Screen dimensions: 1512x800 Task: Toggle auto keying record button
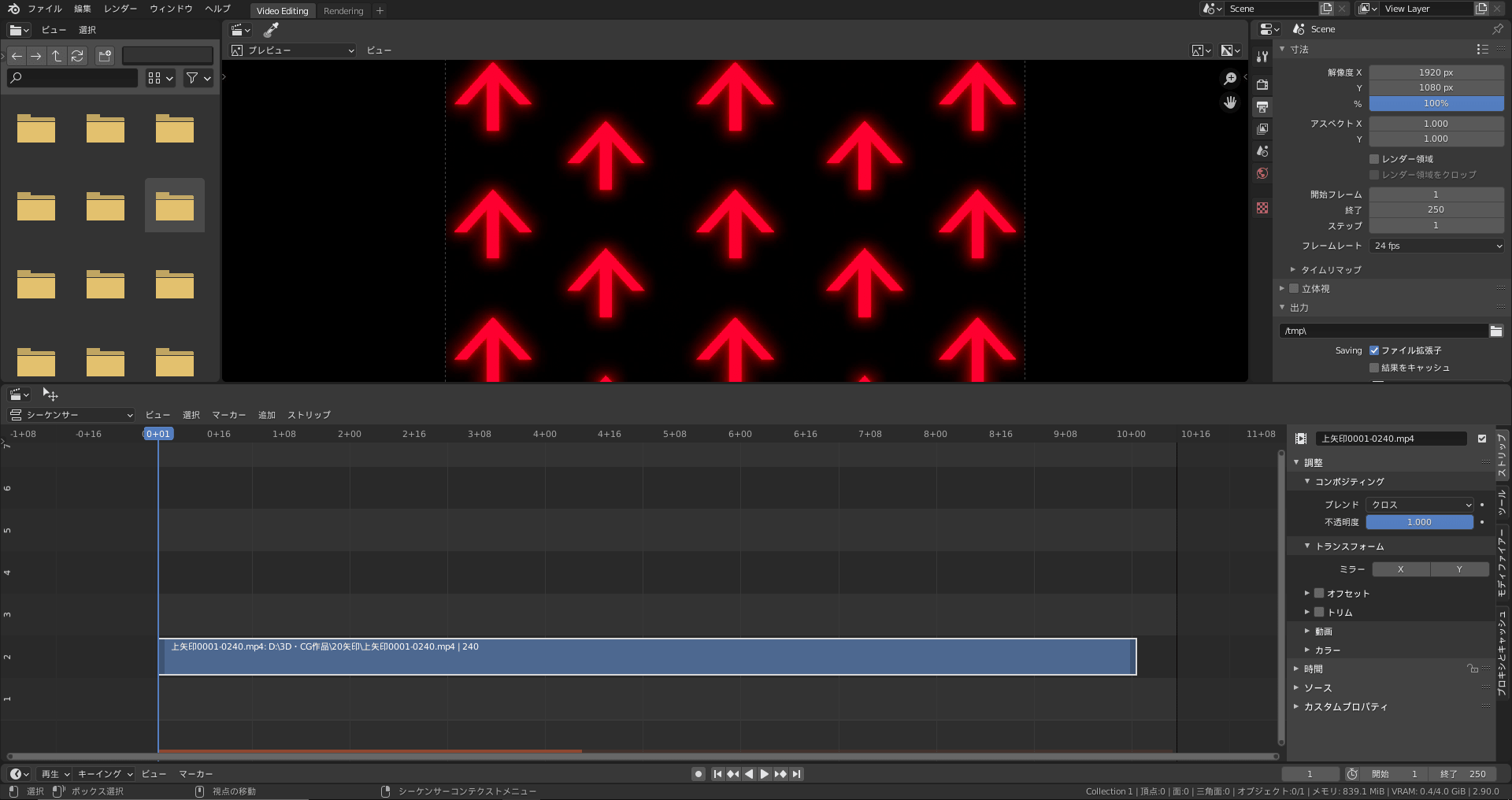(698, 774)
